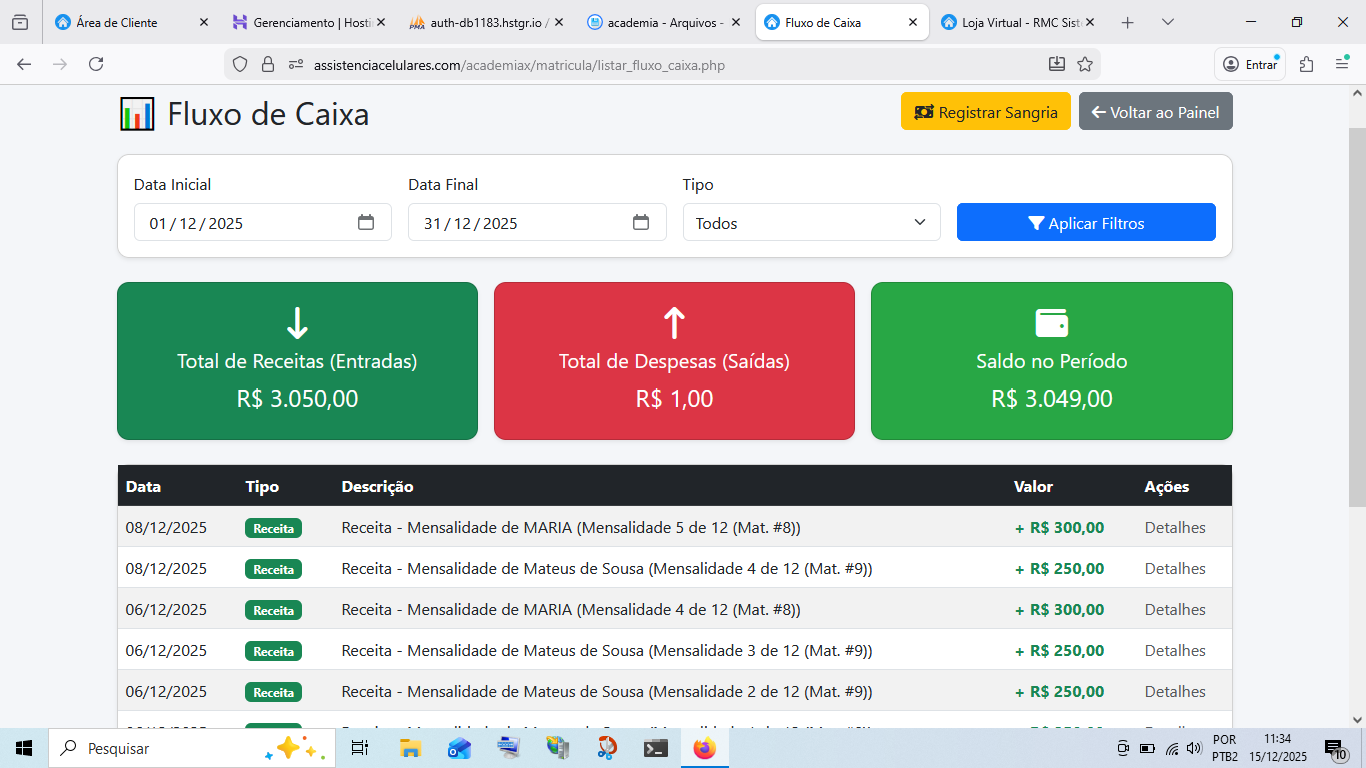This screenshot has width=1366, height=768.
Task: Open calendar picker in Data Final field
Action: pos(641,223)
